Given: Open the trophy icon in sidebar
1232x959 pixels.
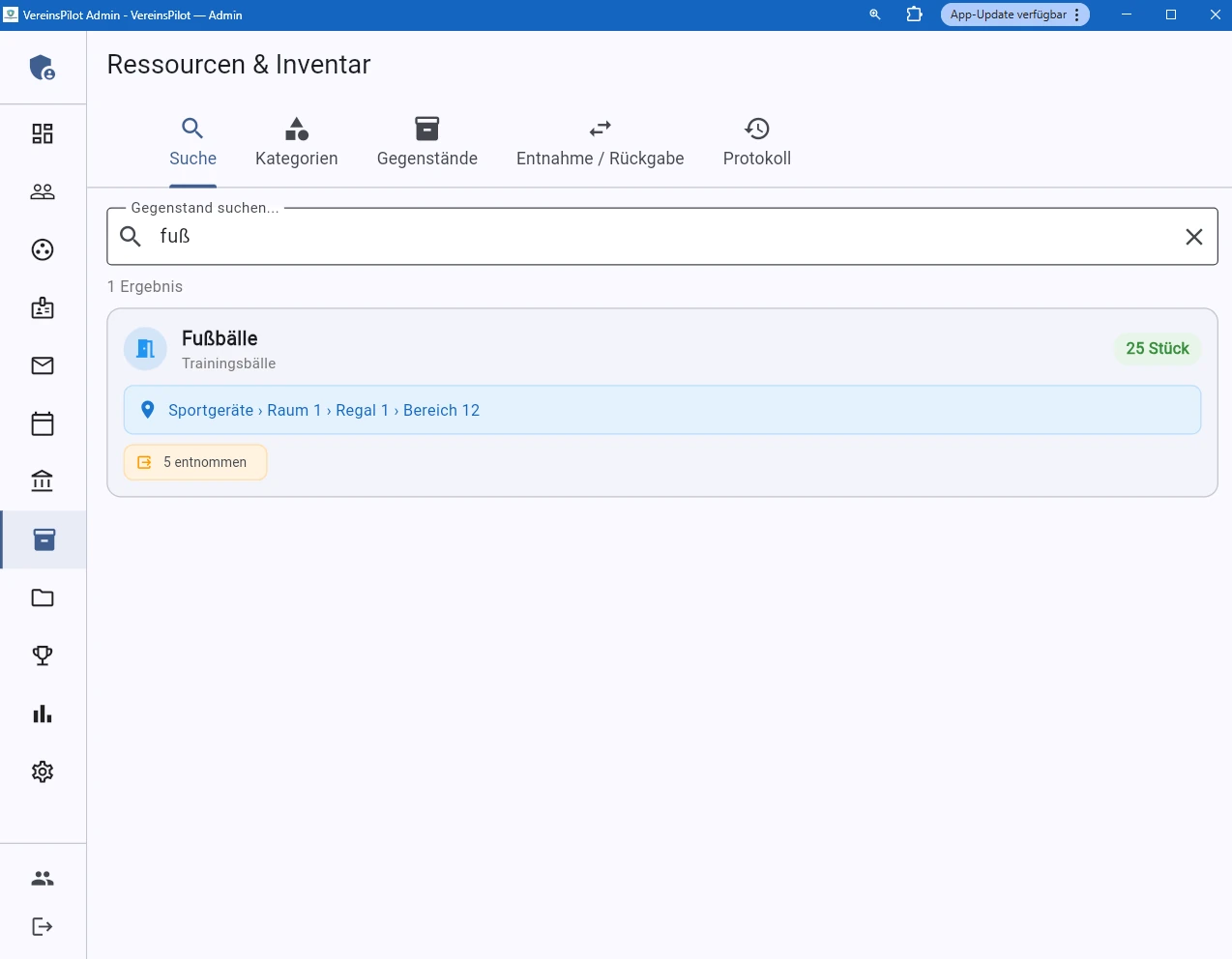Looking at the screenshot, I should 43,655.
